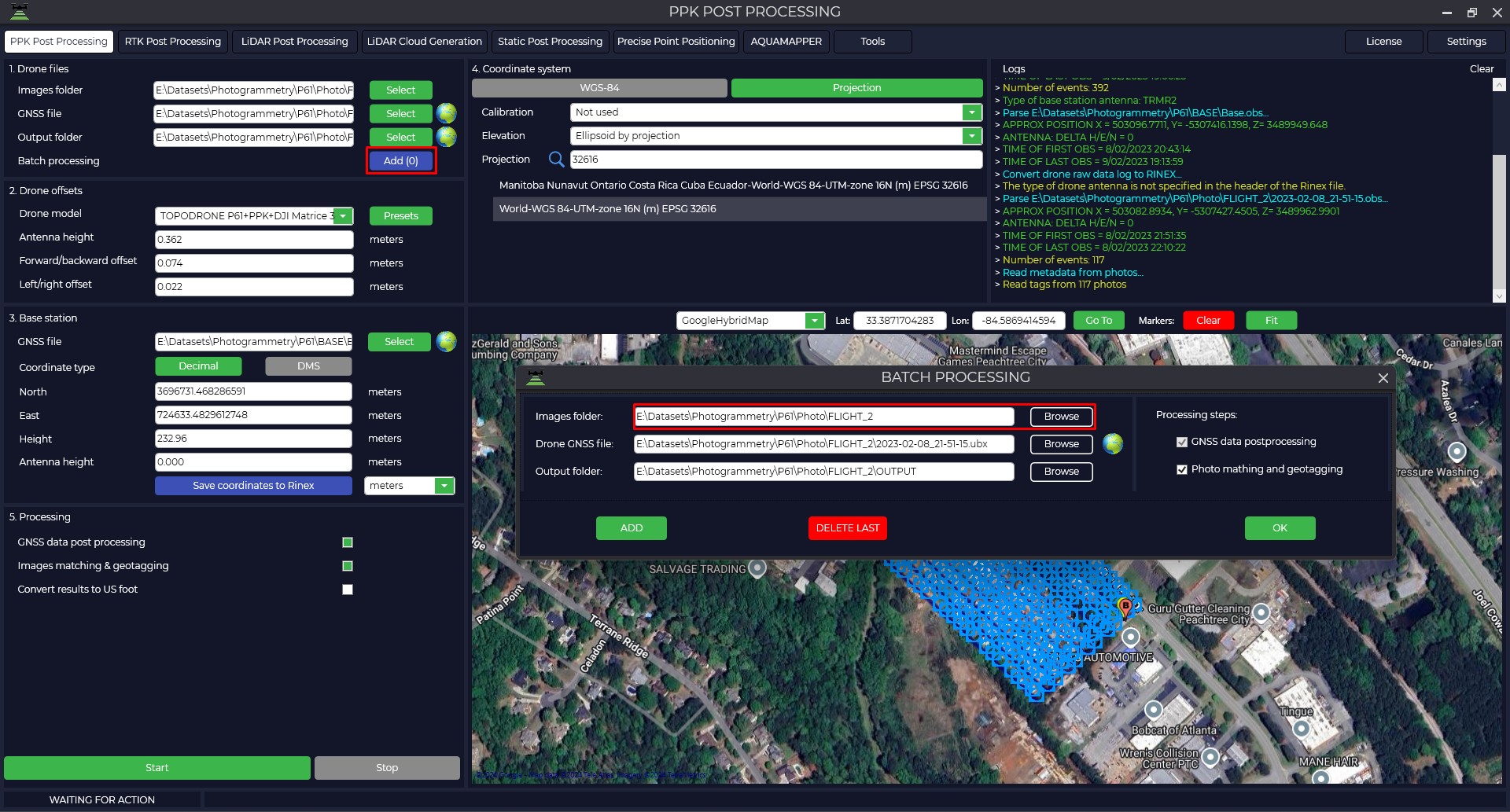Browse for batch Images folder

[1061, 417]
